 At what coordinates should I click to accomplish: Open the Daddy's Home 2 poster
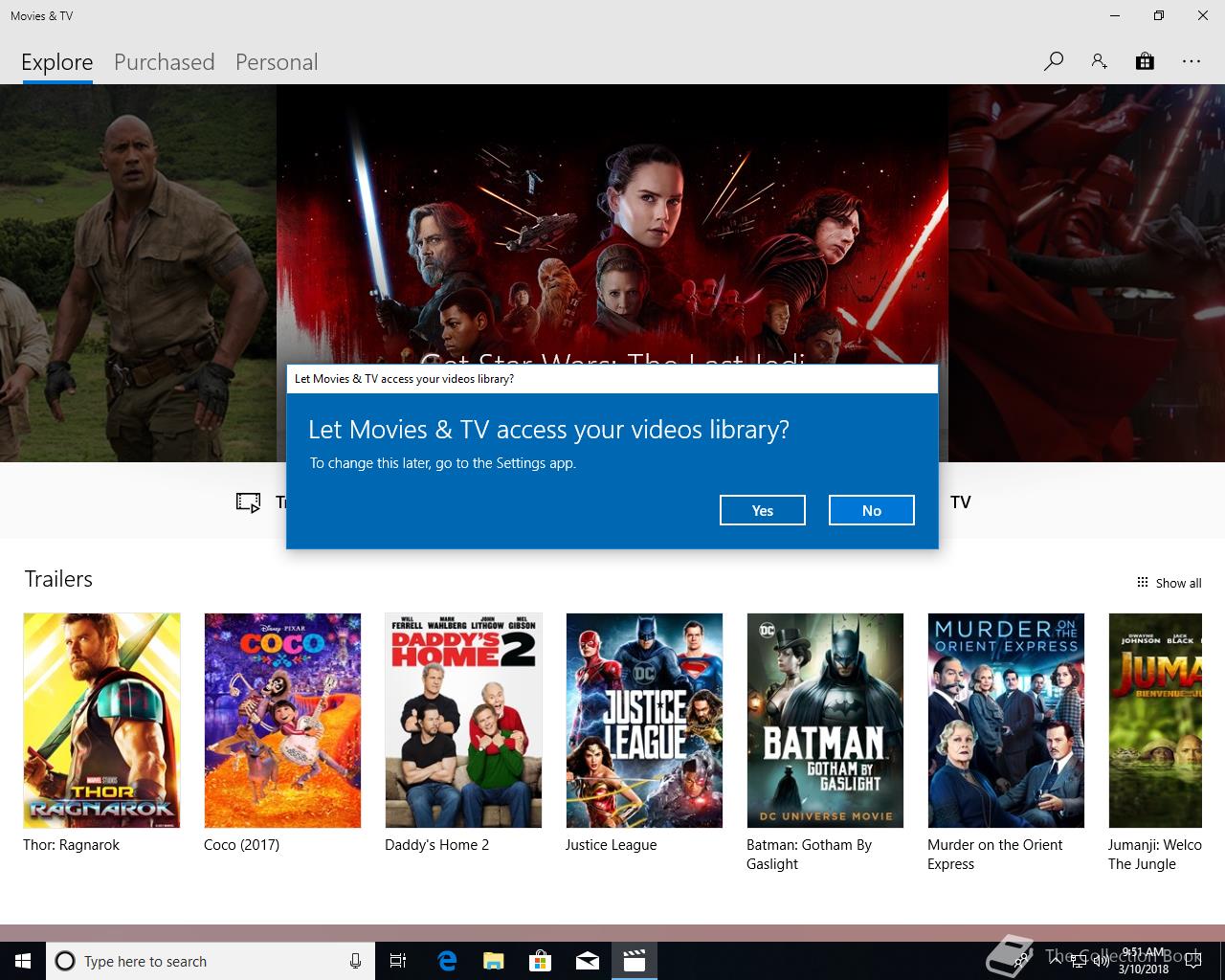point(463,721)
